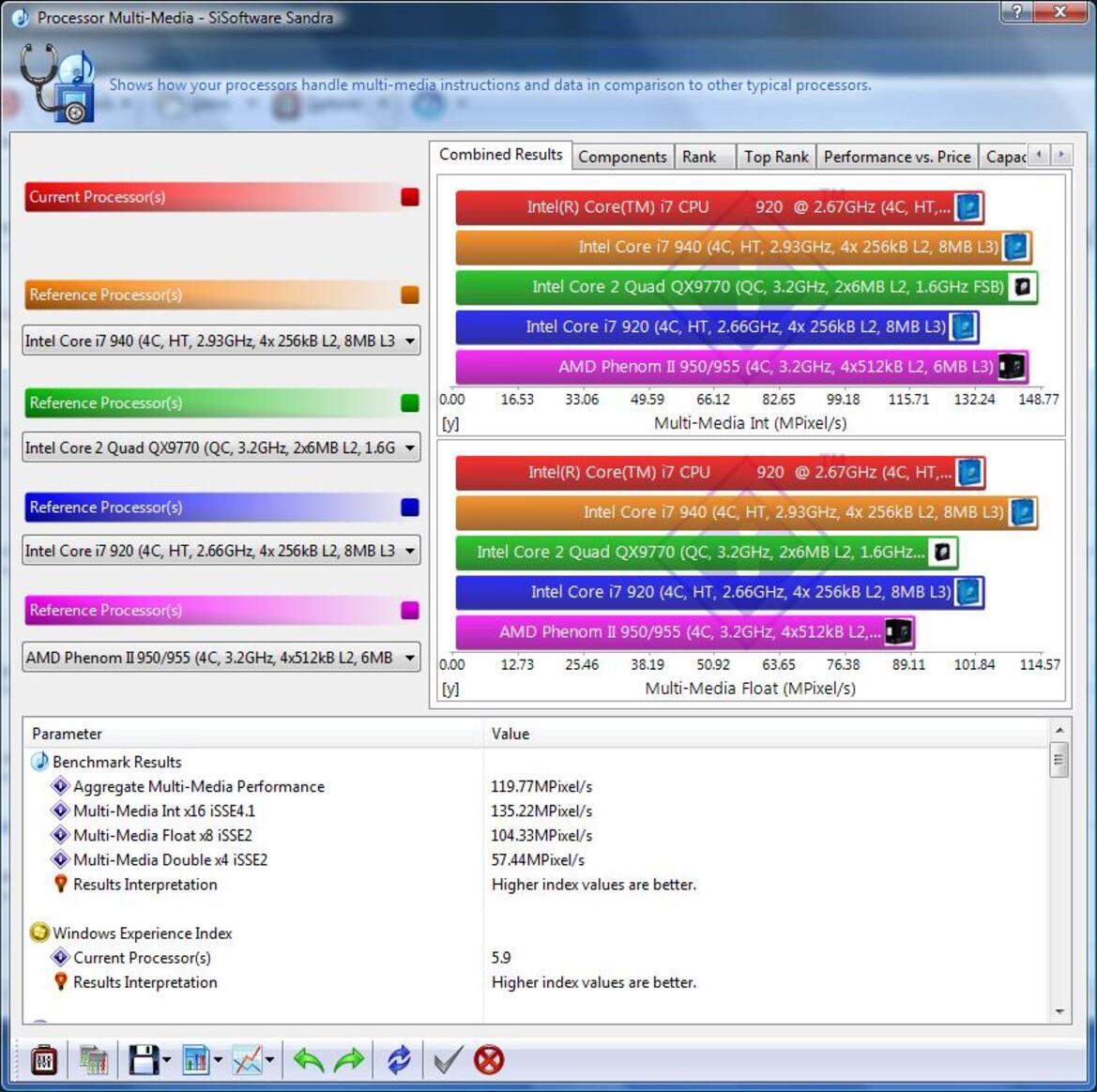Go forward with the green right arrow

[x=349, y=1060]
